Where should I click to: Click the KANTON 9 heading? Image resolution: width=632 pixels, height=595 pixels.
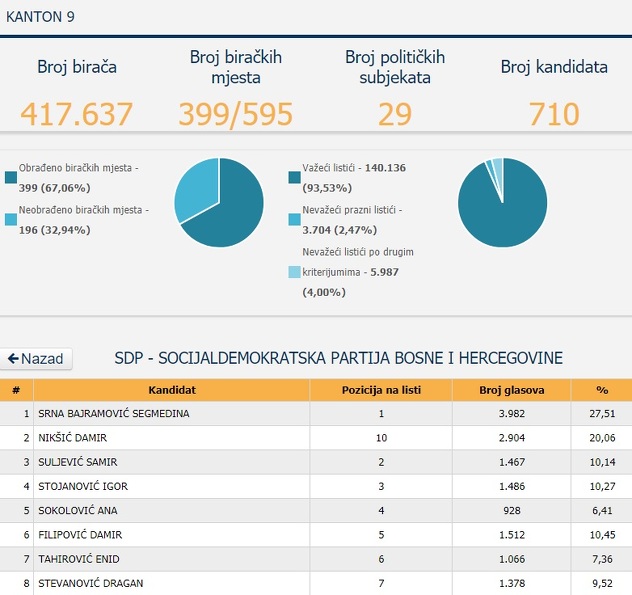click(x=40, y=17)
